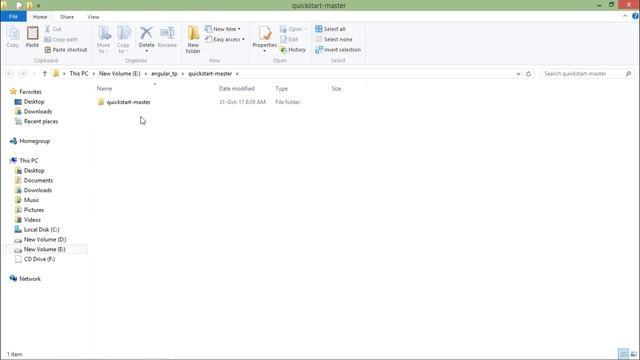Click the Forward navigation arrow
Image resolution: width=640 pixels, height=360 pixels.
coord(23,74)
